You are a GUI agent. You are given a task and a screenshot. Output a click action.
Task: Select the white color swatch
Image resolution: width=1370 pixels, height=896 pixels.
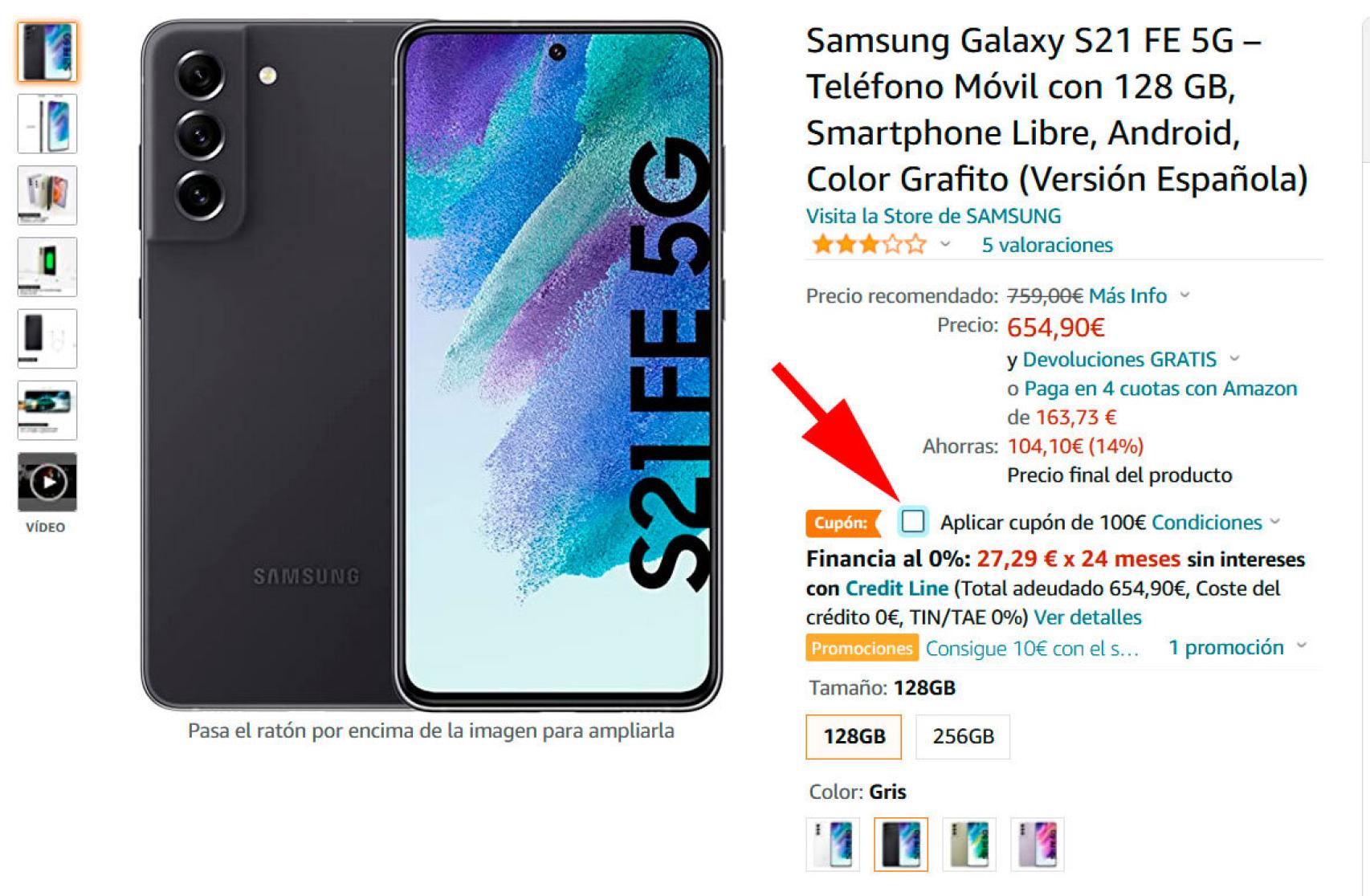tap(833, 845)
